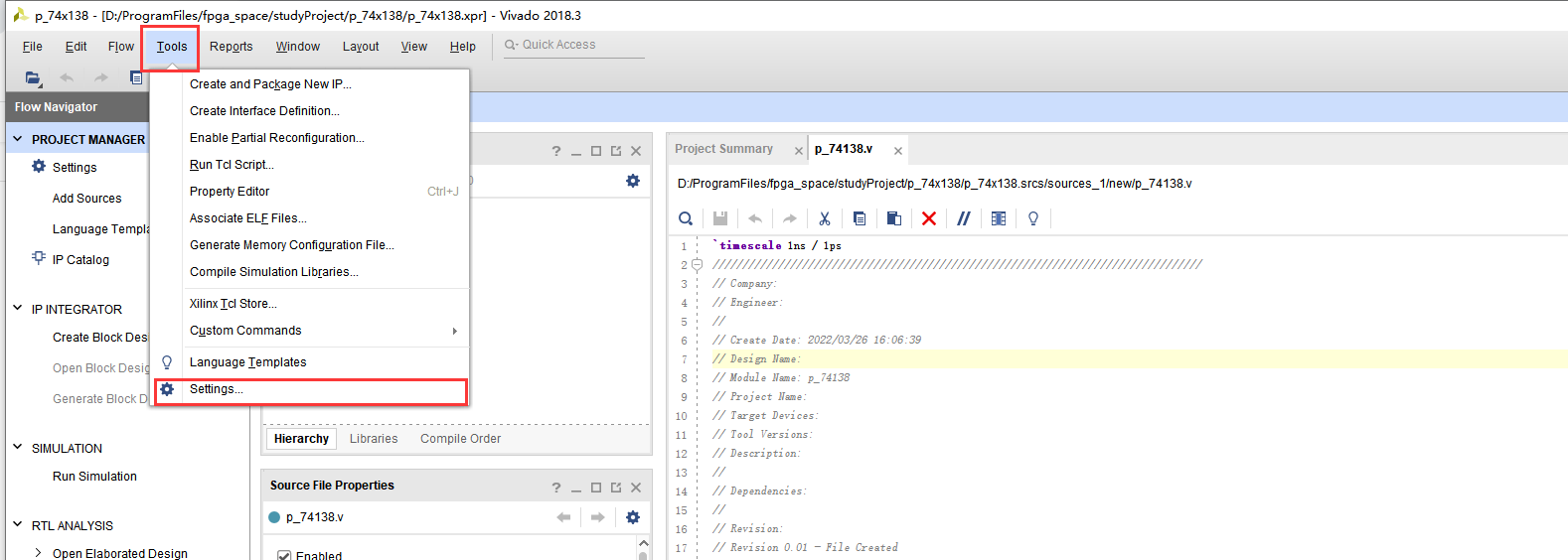Click the Source File Properties help question mark
The image size is (1568, 560).
point(556,488)
